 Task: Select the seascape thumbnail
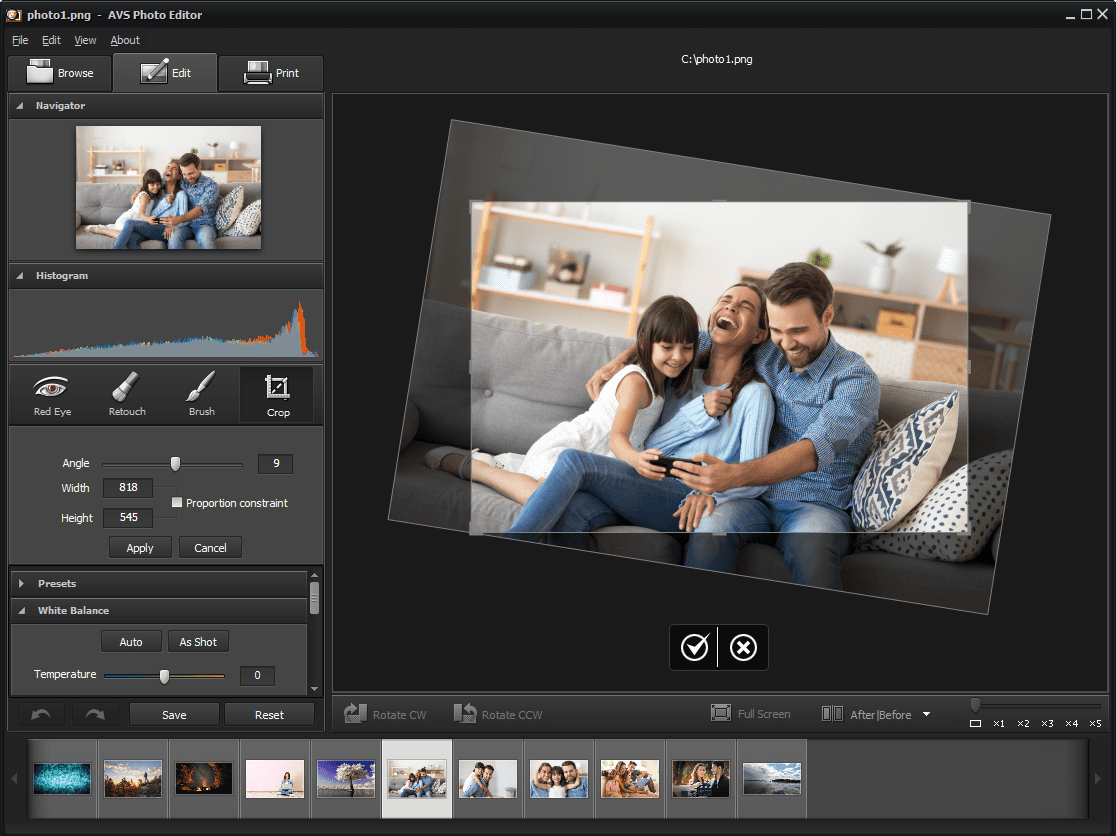pos(772,778)
